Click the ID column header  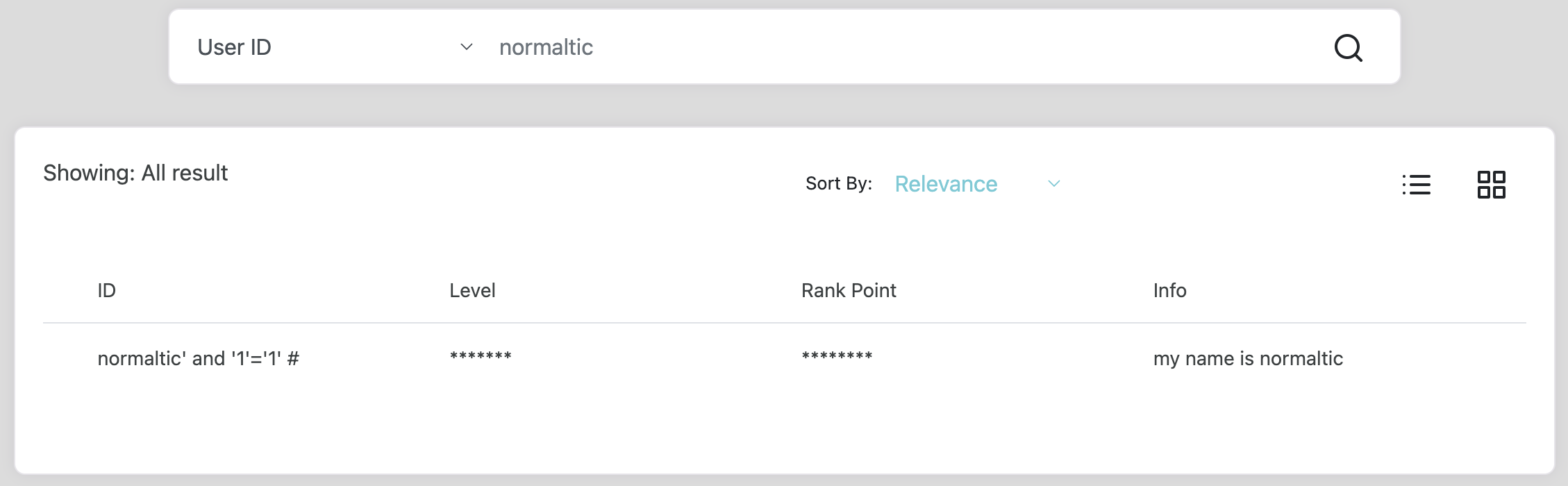pos(107,290)
